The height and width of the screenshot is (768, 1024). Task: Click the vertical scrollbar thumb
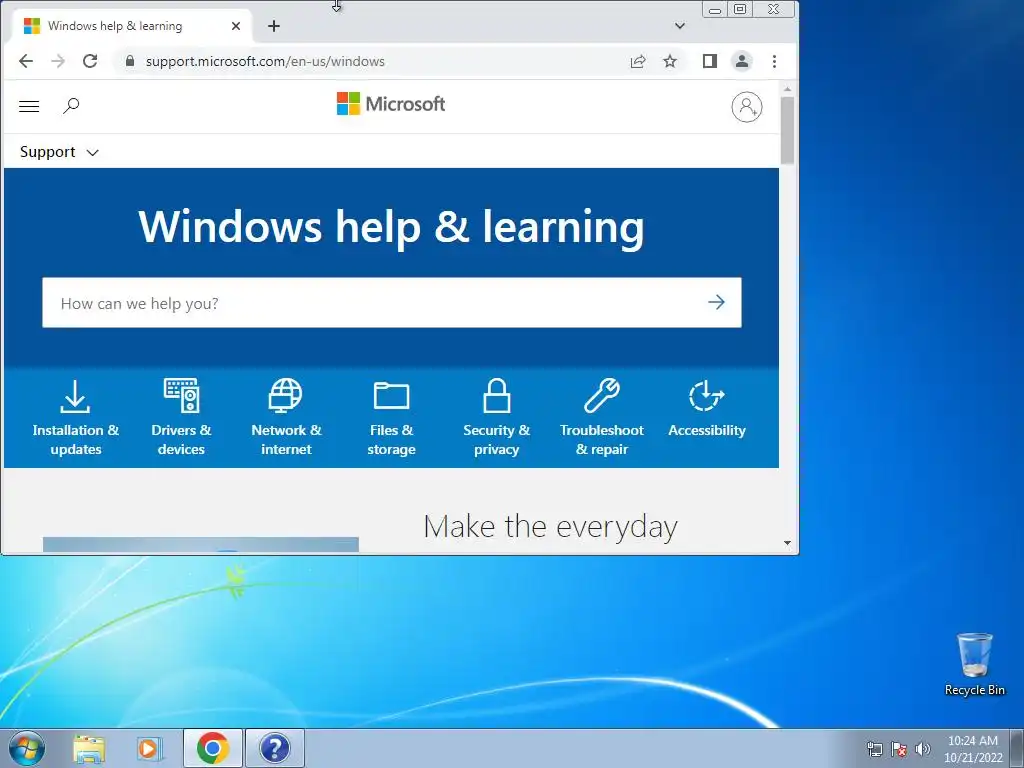787,131
